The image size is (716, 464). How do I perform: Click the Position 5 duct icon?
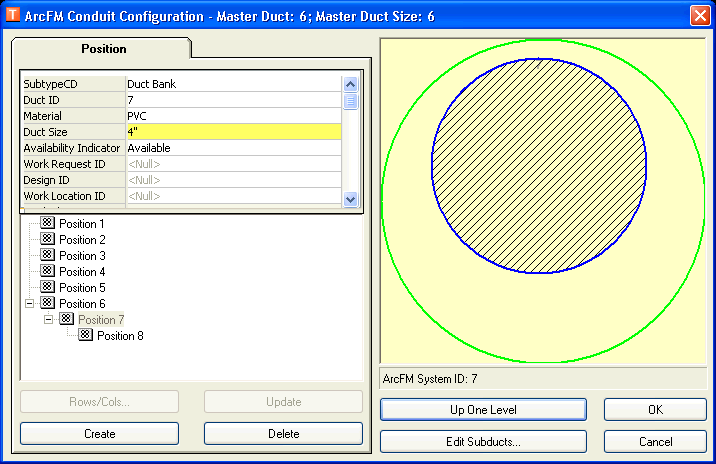click(47, 287)
